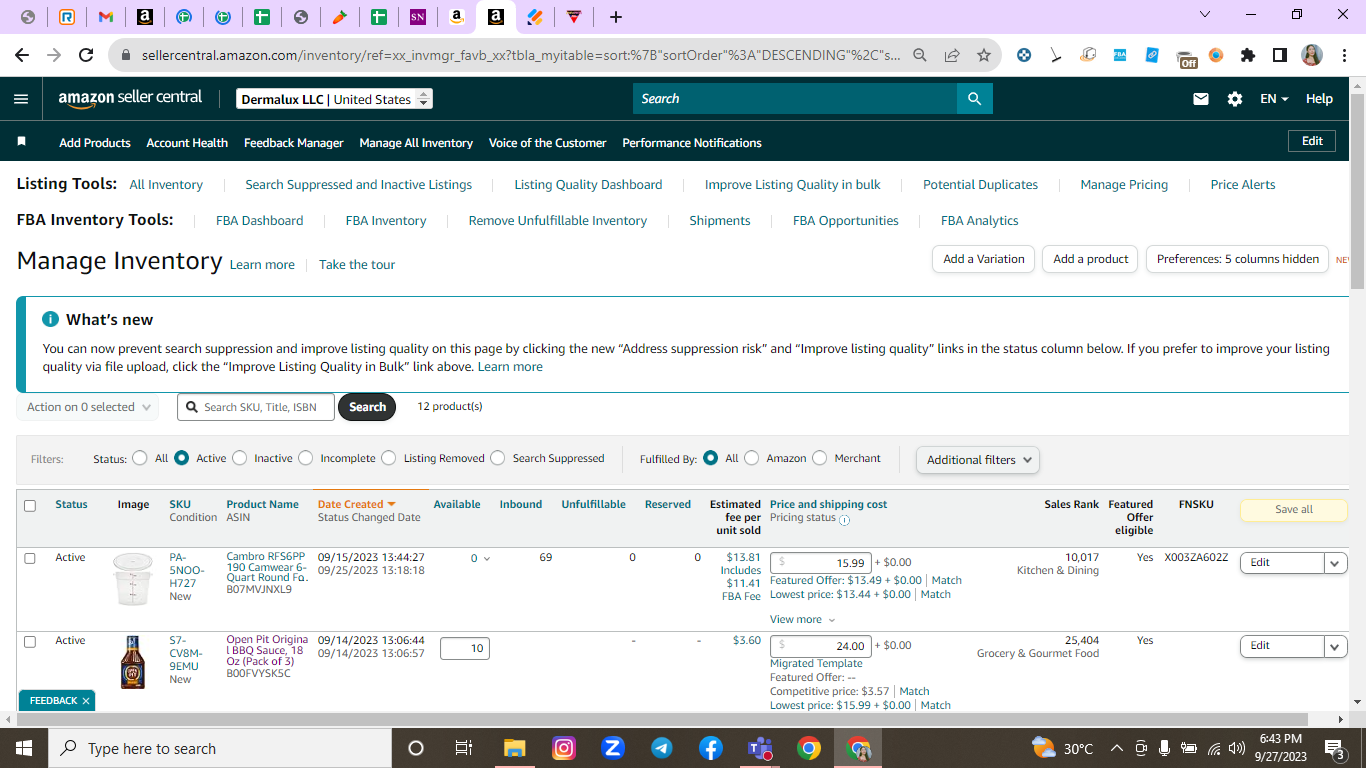Select Fulfilled By Merchant radio button
This screenshot has width=1366, height=768.
click(820, 458)
